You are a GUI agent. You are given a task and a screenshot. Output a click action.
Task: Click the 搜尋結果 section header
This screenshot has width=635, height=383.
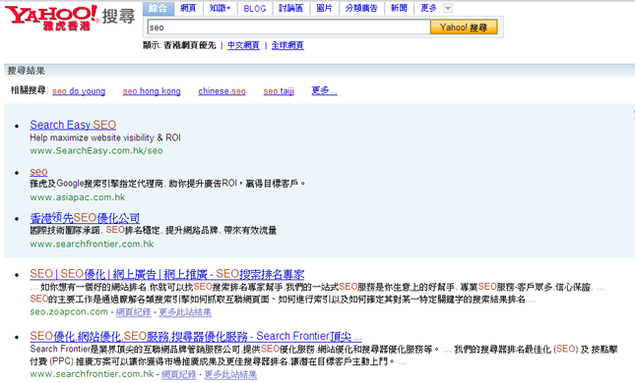(26, 71)
